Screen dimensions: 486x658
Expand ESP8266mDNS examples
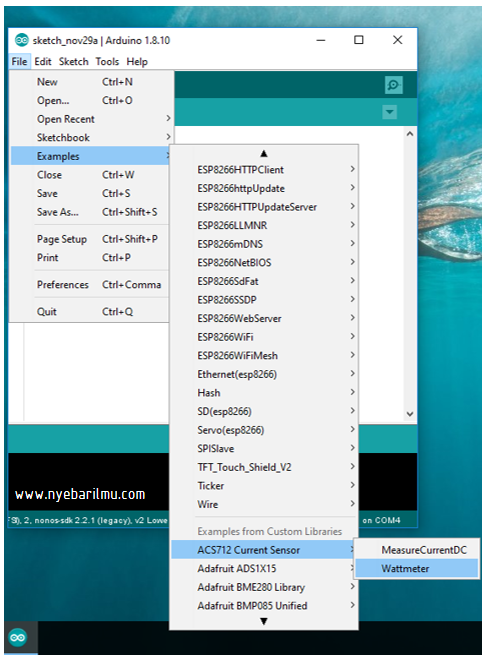(264, 244)
